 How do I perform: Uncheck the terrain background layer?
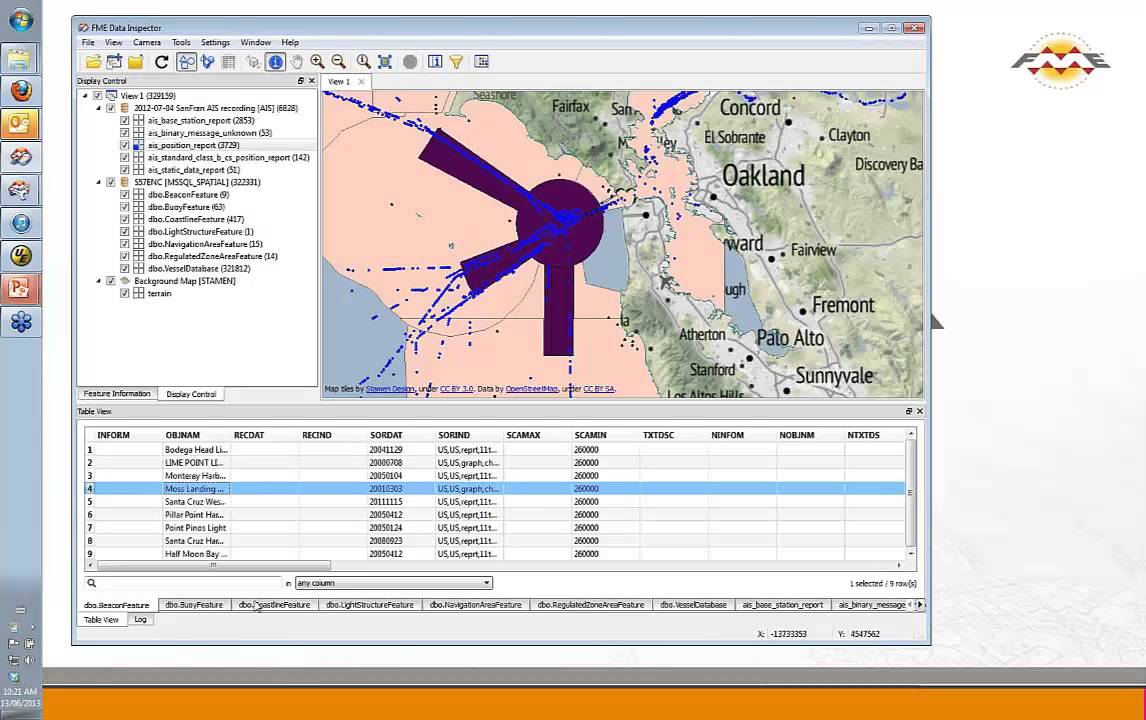(x=124, y=293)
